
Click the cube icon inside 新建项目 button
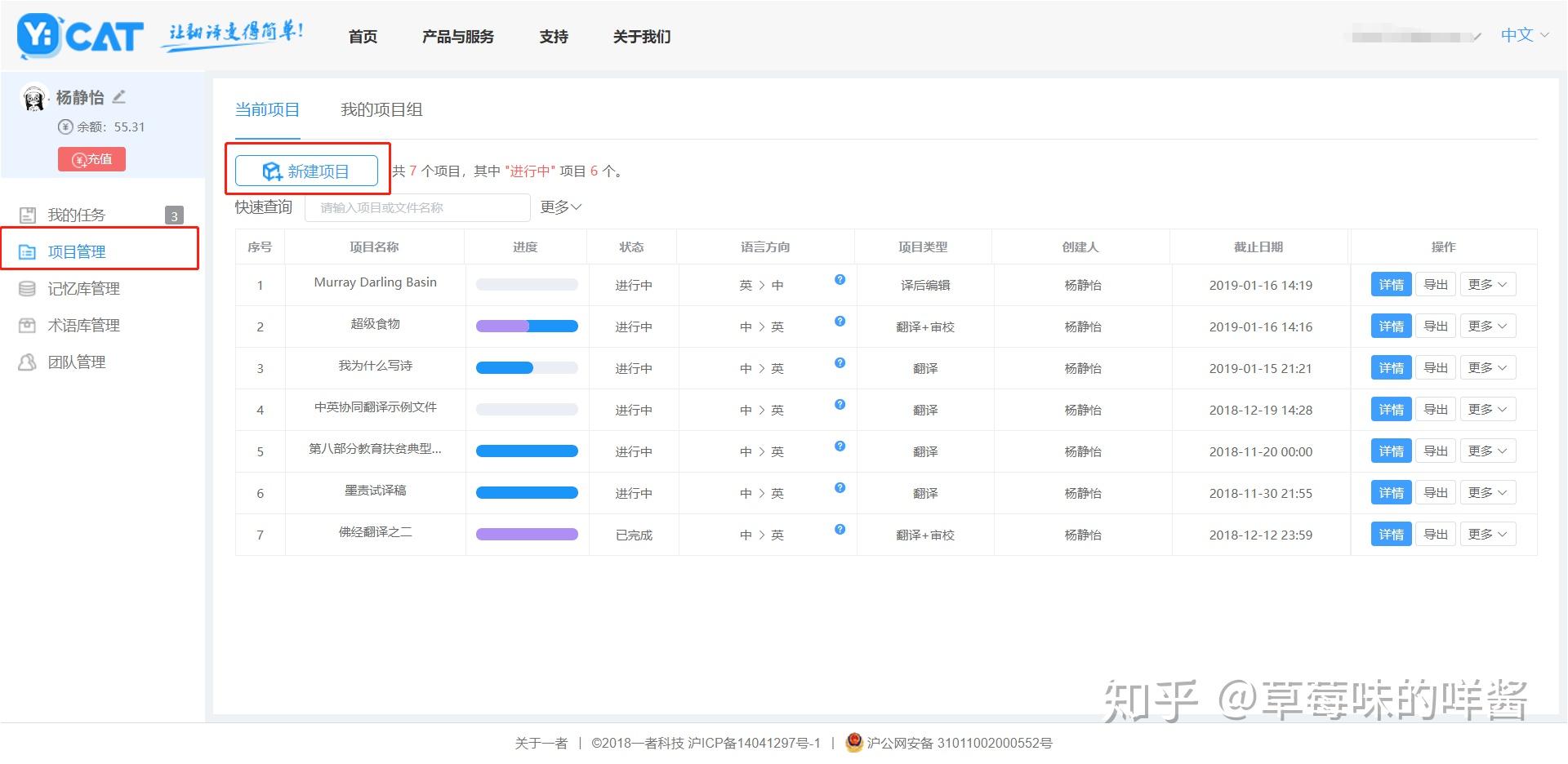point(271,171)
